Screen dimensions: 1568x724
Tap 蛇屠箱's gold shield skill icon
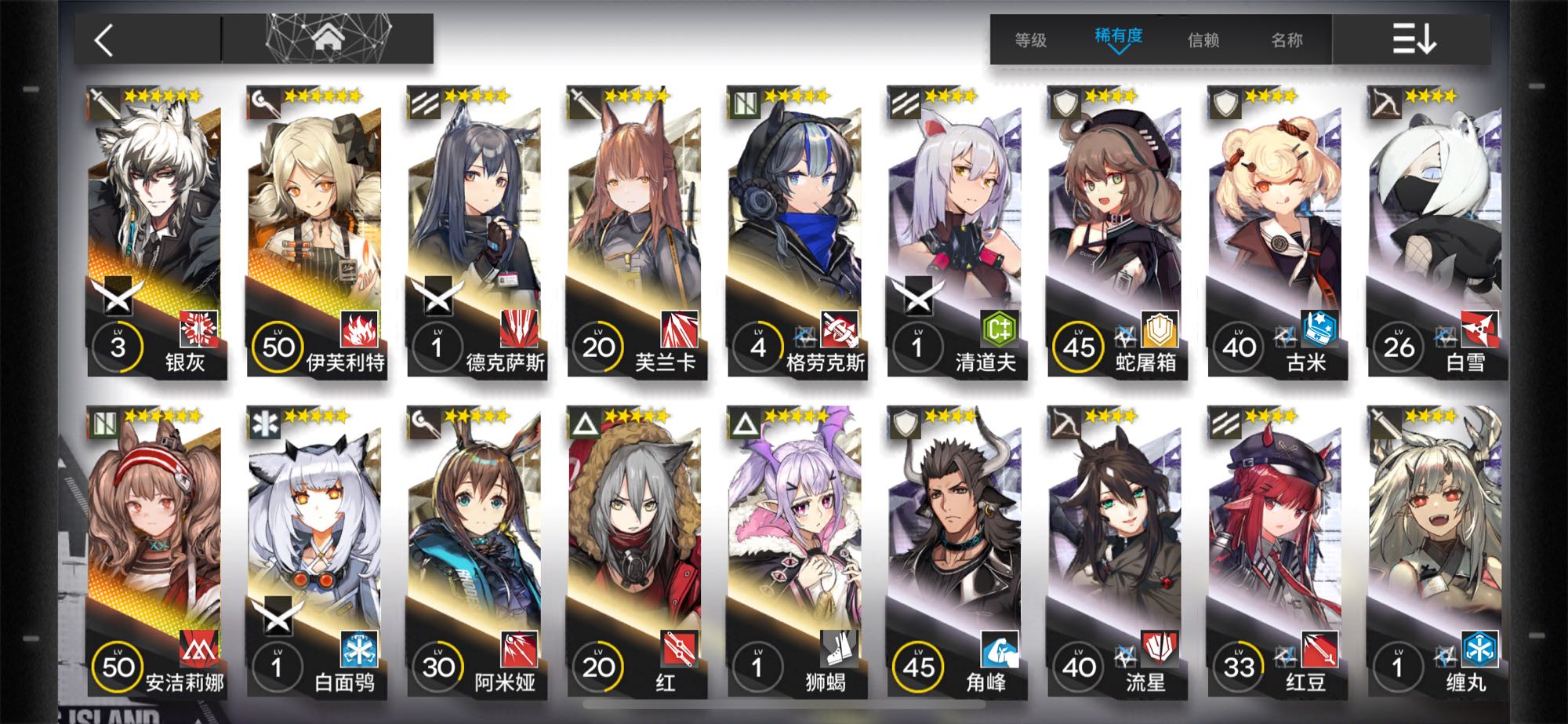tap(1160, 329)
